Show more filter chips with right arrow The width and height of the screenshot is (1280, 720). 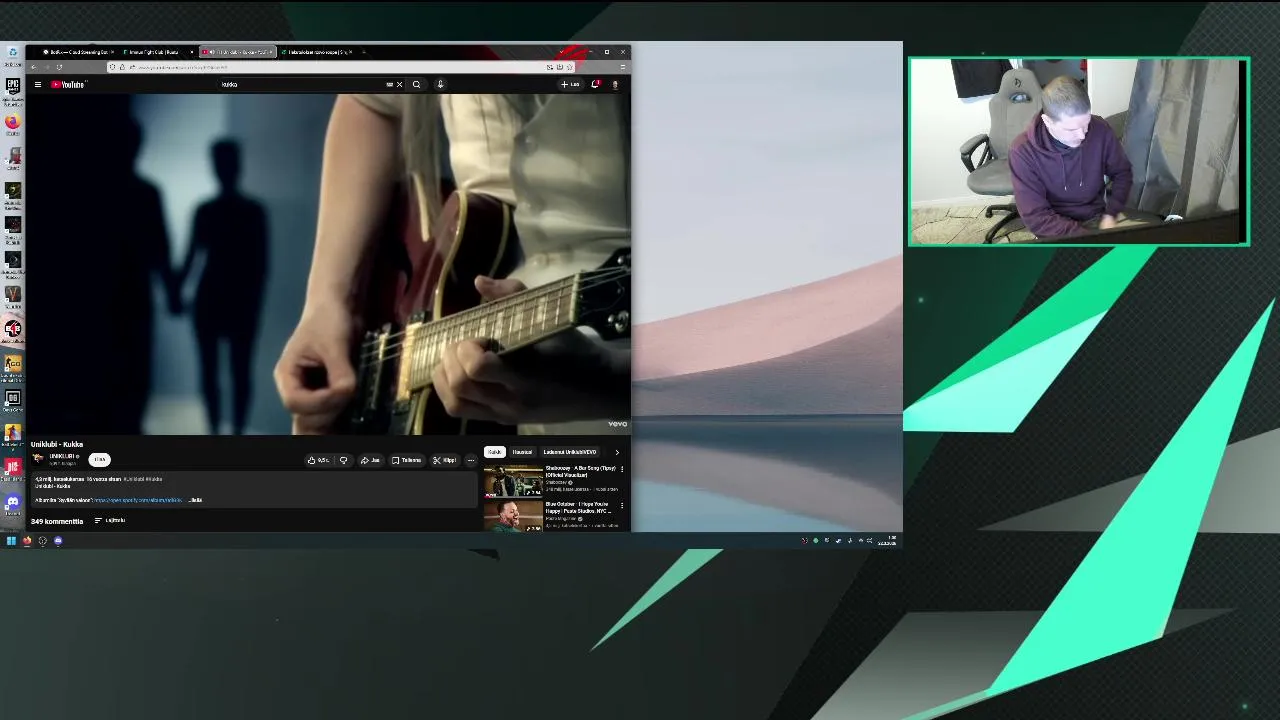[x=617, y=452]
